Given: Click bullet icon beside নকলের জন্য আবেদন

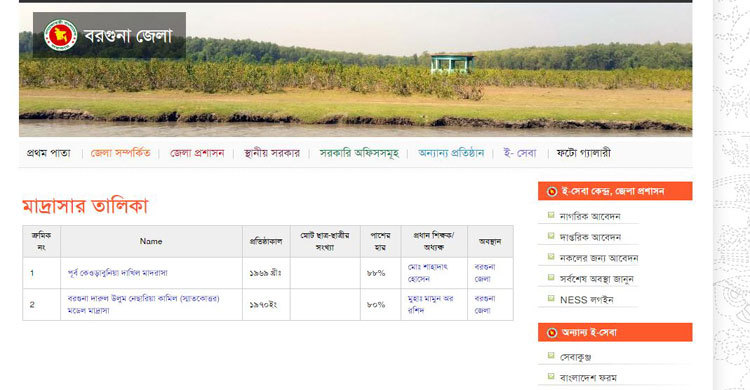Looking at the screenshot, I should pyautogui.click(x=551, y=257).
